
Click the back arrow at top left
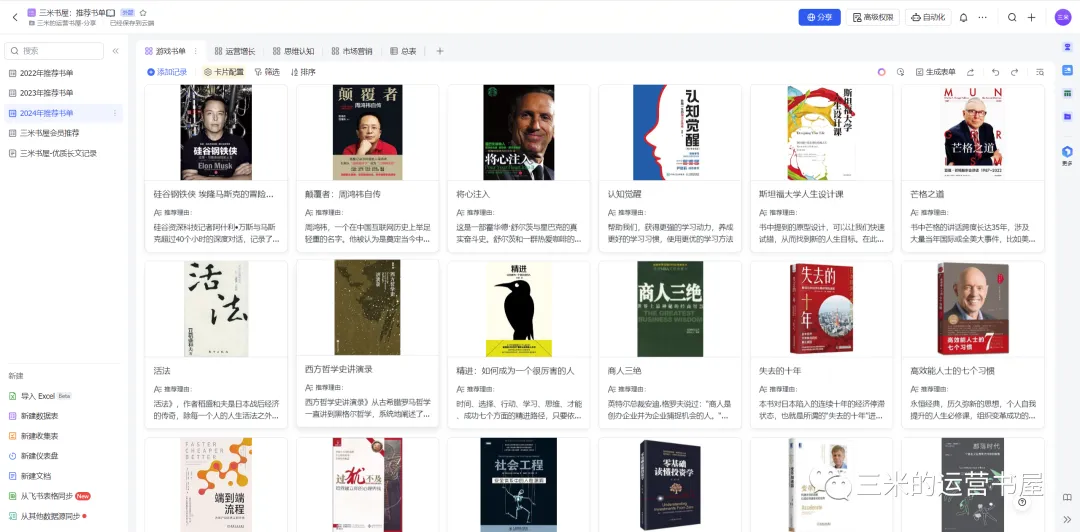[15, 17]
